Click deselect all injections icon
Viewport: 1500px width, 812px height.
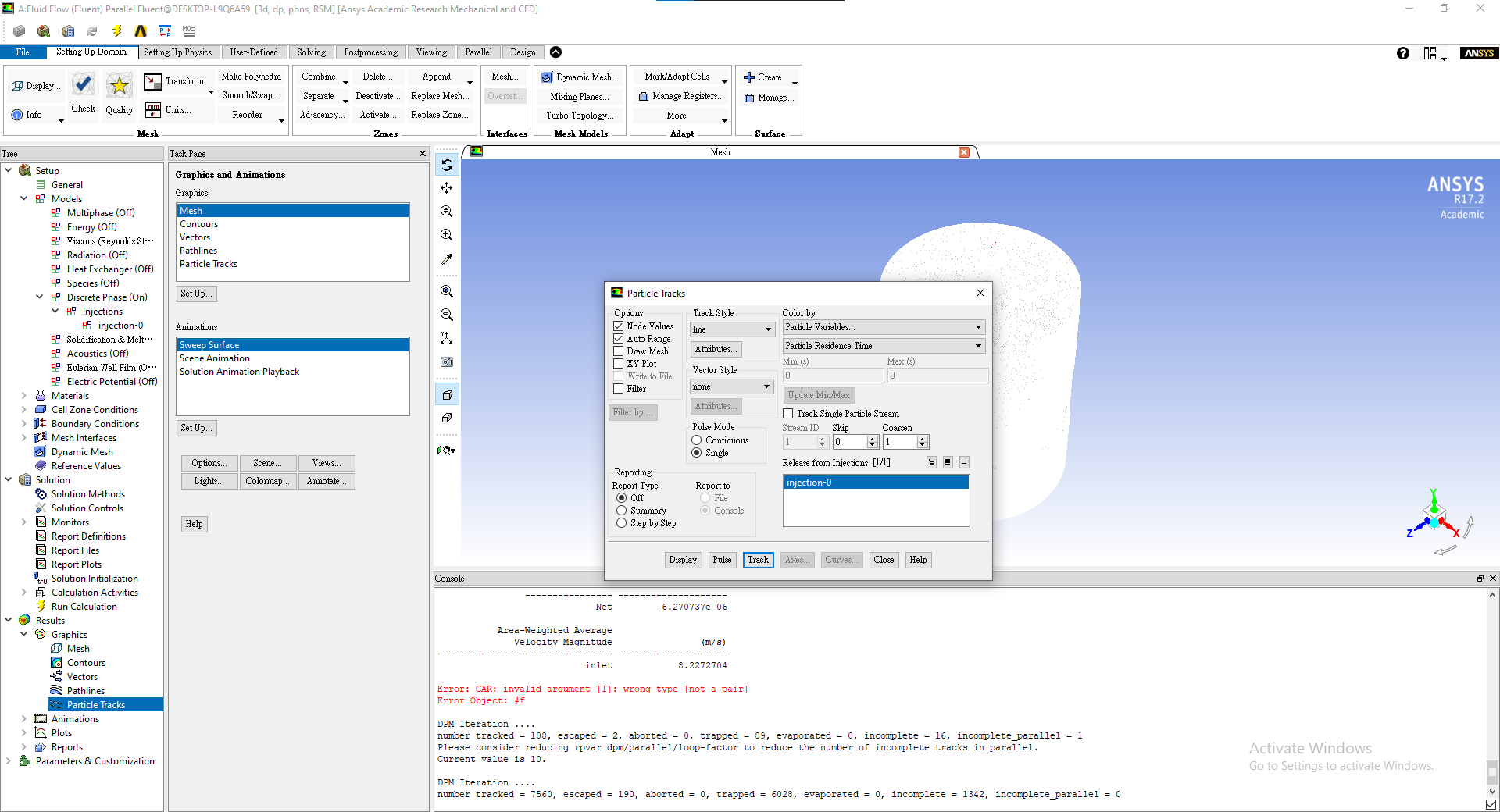pyautogui.click(x=964, y=462)
